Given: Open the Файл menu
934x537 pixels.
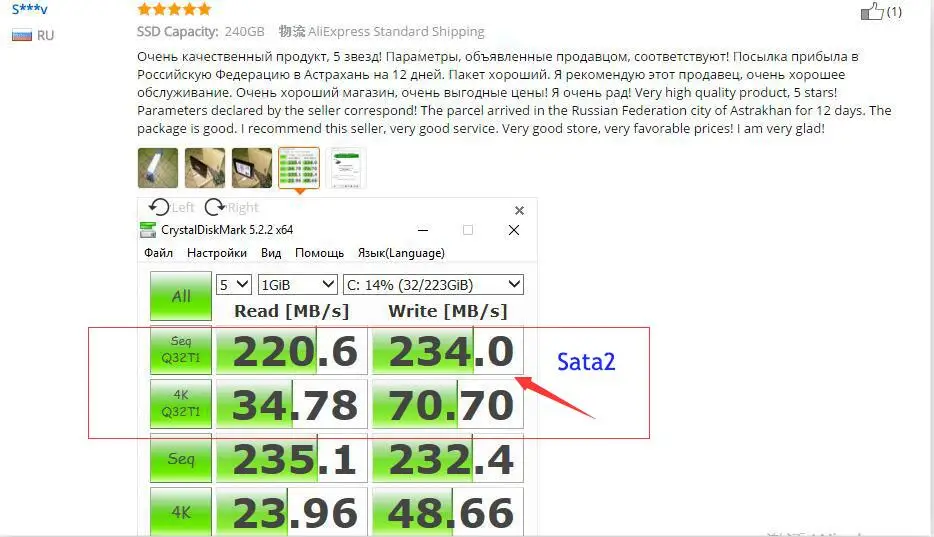Looking at the screenshot, I should [158, 253].
